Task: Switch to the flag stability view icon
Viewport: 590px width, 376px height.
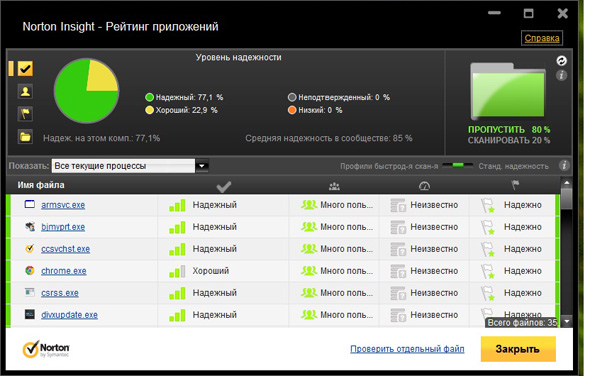Action: [25, 114]
